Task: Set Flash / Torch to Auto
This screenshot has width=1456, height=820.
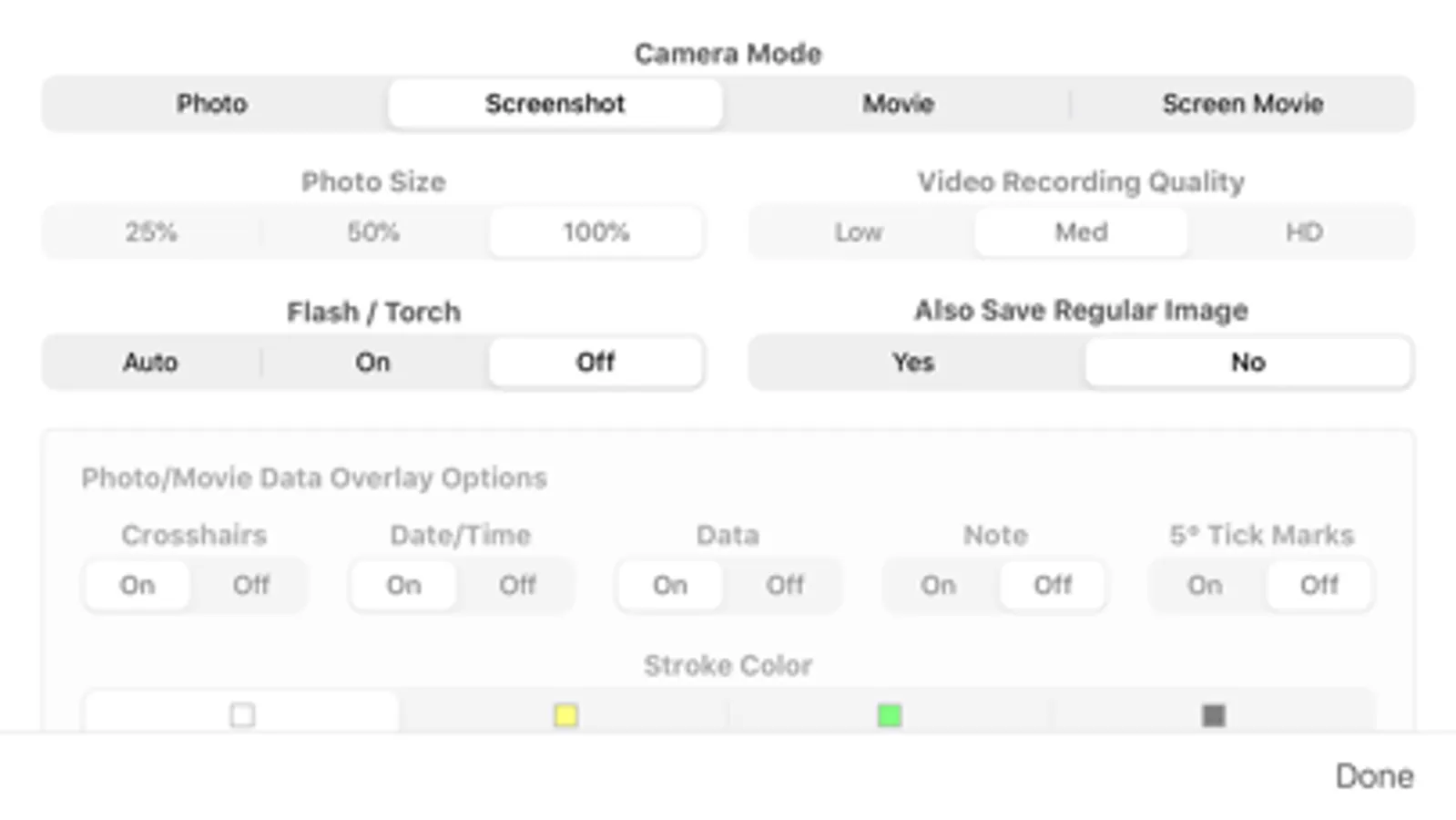Action: point(150,363)
